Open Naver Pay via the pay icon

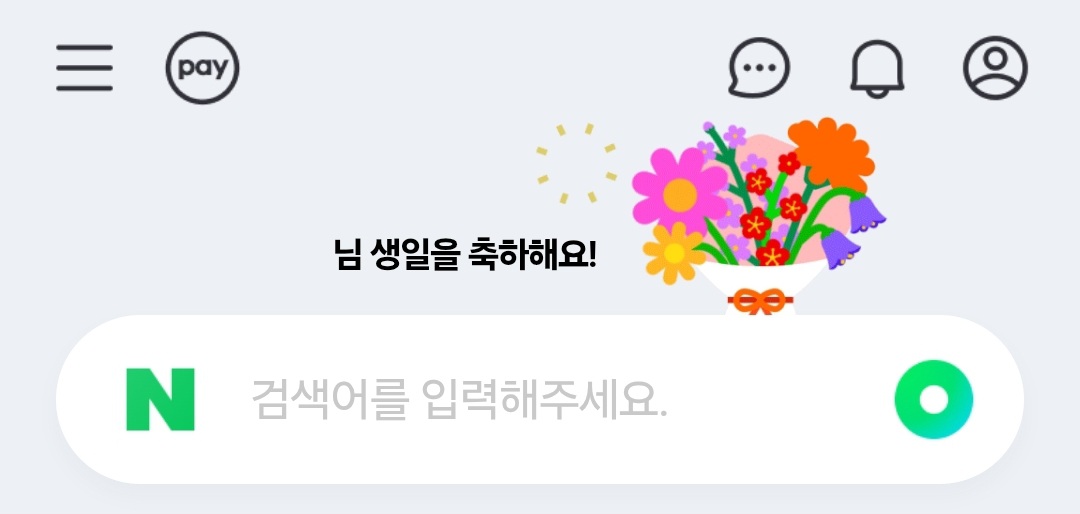click(x=202, y=68)
